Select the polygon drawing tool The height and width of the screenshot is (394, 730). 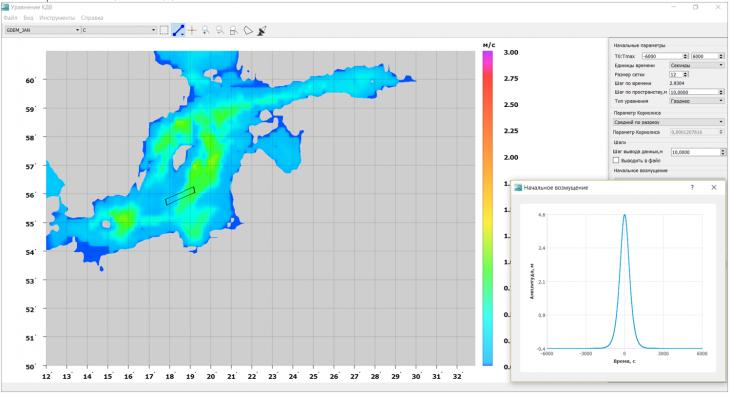click(248, 31)
